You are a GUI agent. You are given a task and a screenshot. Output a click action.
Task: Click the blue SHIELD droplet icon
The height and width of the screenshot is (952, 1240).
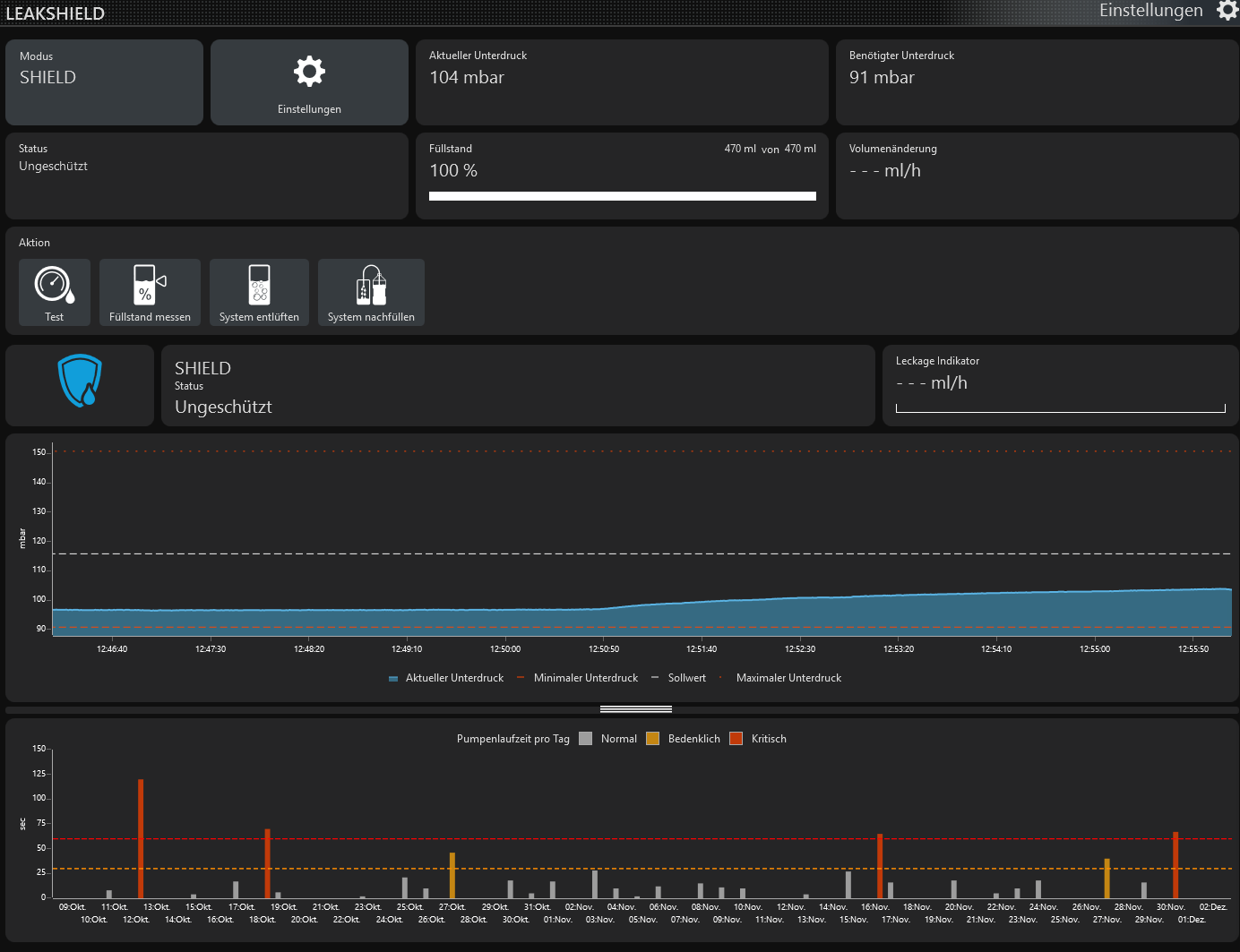(80, 382)
